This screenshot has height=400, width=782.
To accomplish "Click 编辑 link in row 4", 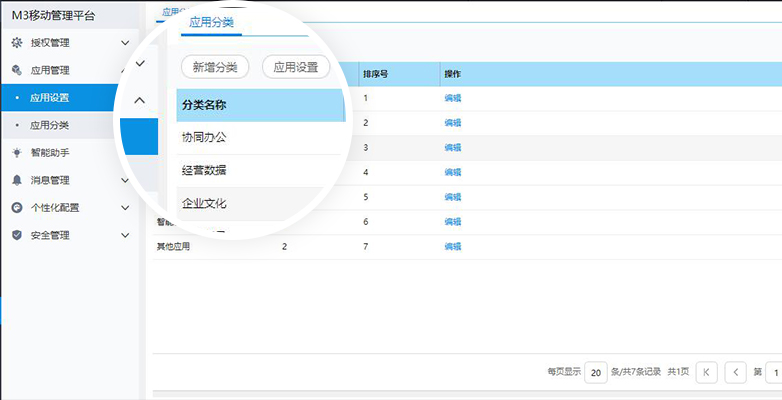I will click(453, 173).
